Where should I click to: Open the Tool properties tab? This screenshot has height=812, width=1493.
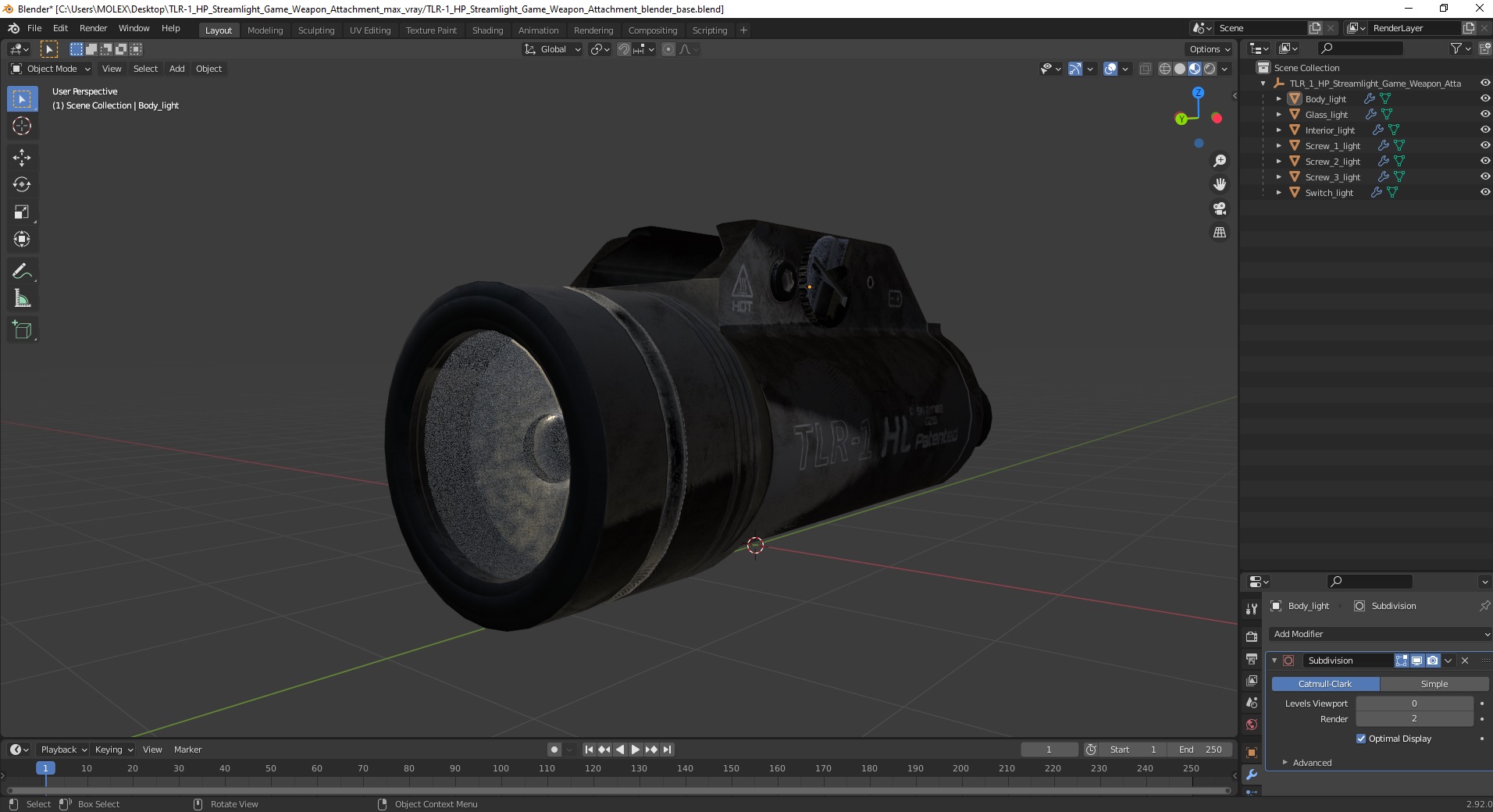point(1252,609)
